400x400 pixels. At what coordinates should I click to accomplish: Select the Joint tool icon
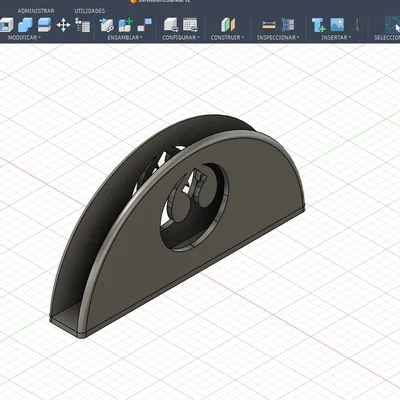point(145,25)
